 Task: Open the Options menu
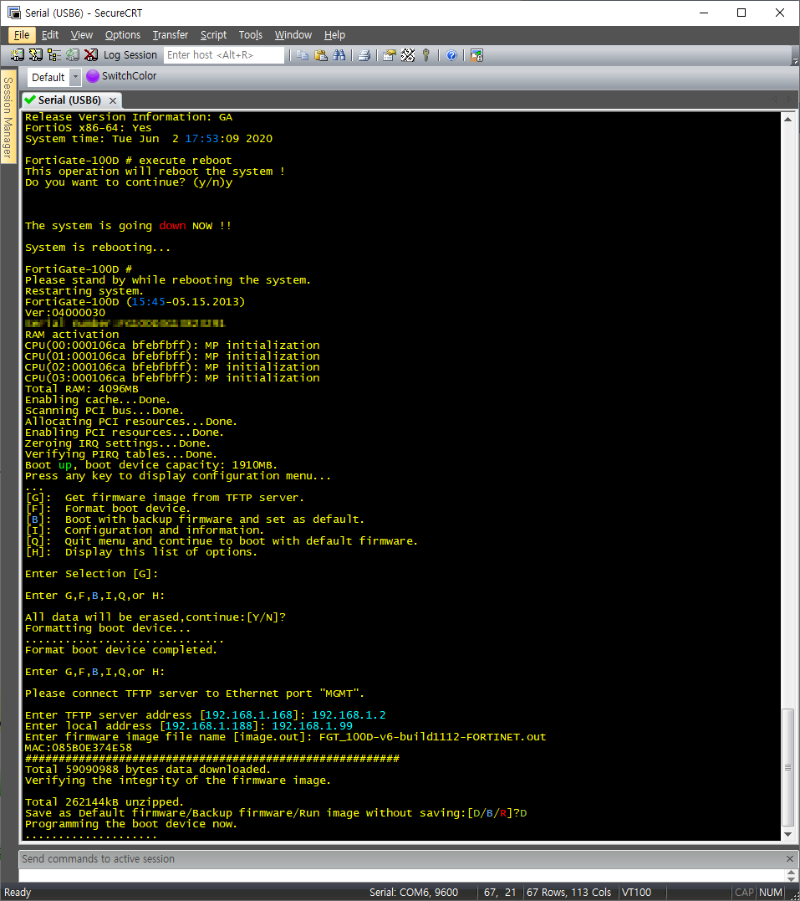tap(122, 35)
